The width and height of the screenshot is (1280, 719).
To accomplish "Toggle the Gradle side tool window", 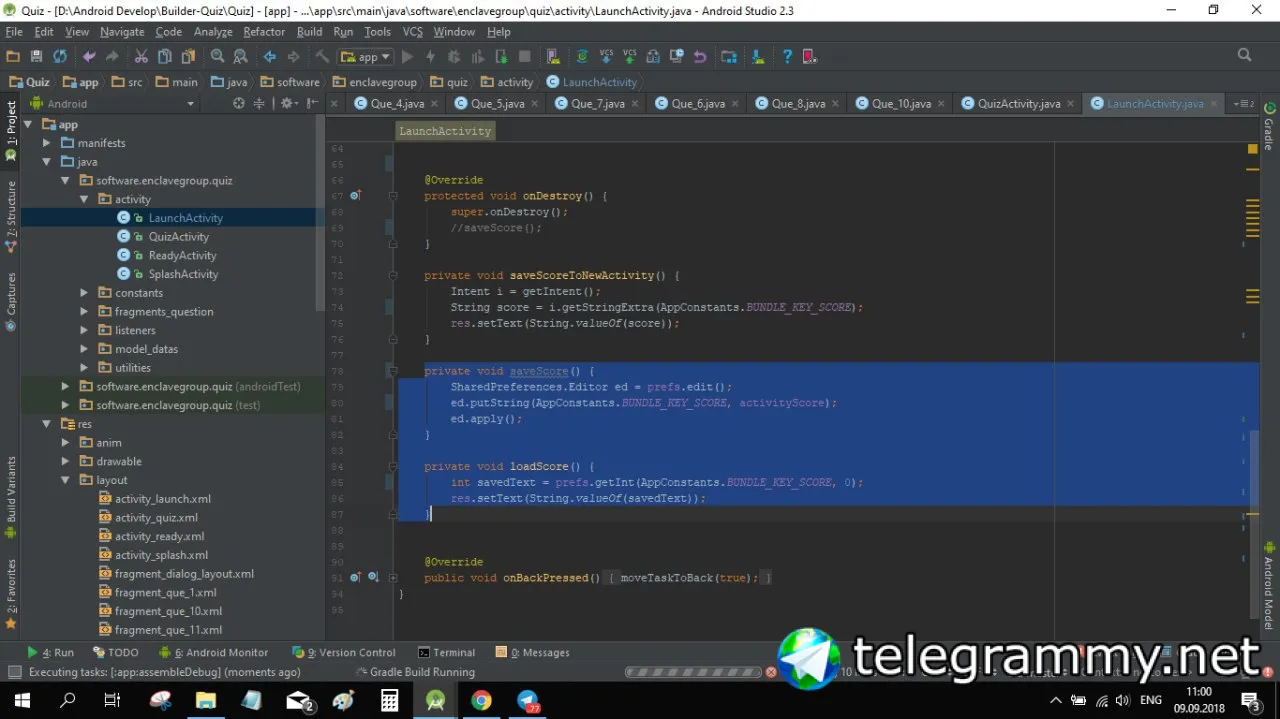I will point(1269,126).
